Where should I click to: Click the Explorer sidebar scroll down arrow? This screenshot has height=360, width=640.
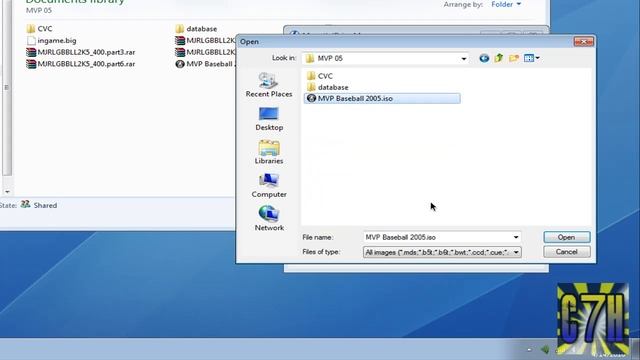pos(7,191)
